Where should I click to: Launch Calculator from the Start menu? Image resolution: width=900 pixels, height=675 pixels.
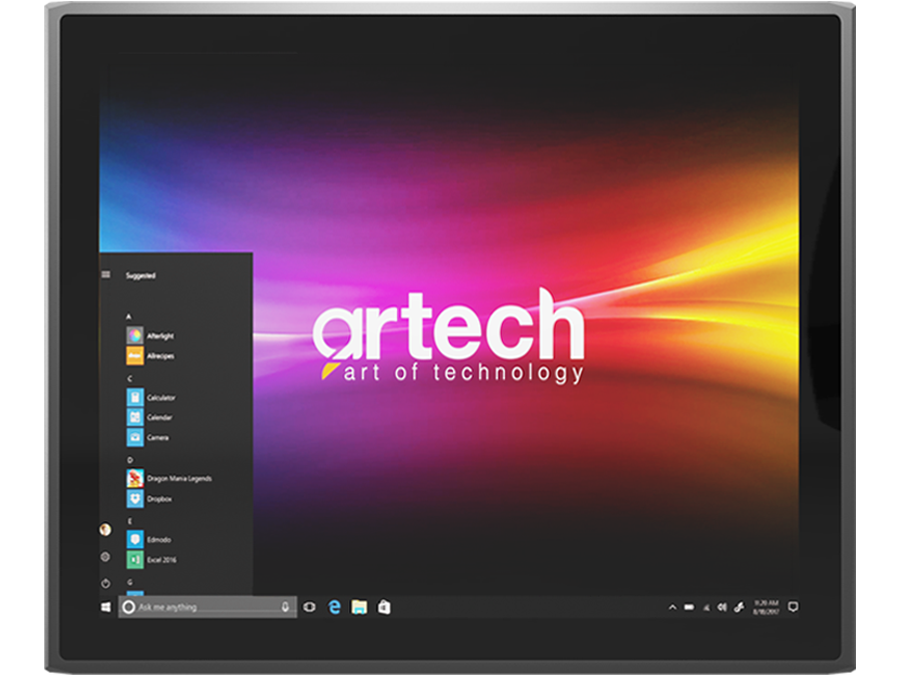tap(160, 397)
